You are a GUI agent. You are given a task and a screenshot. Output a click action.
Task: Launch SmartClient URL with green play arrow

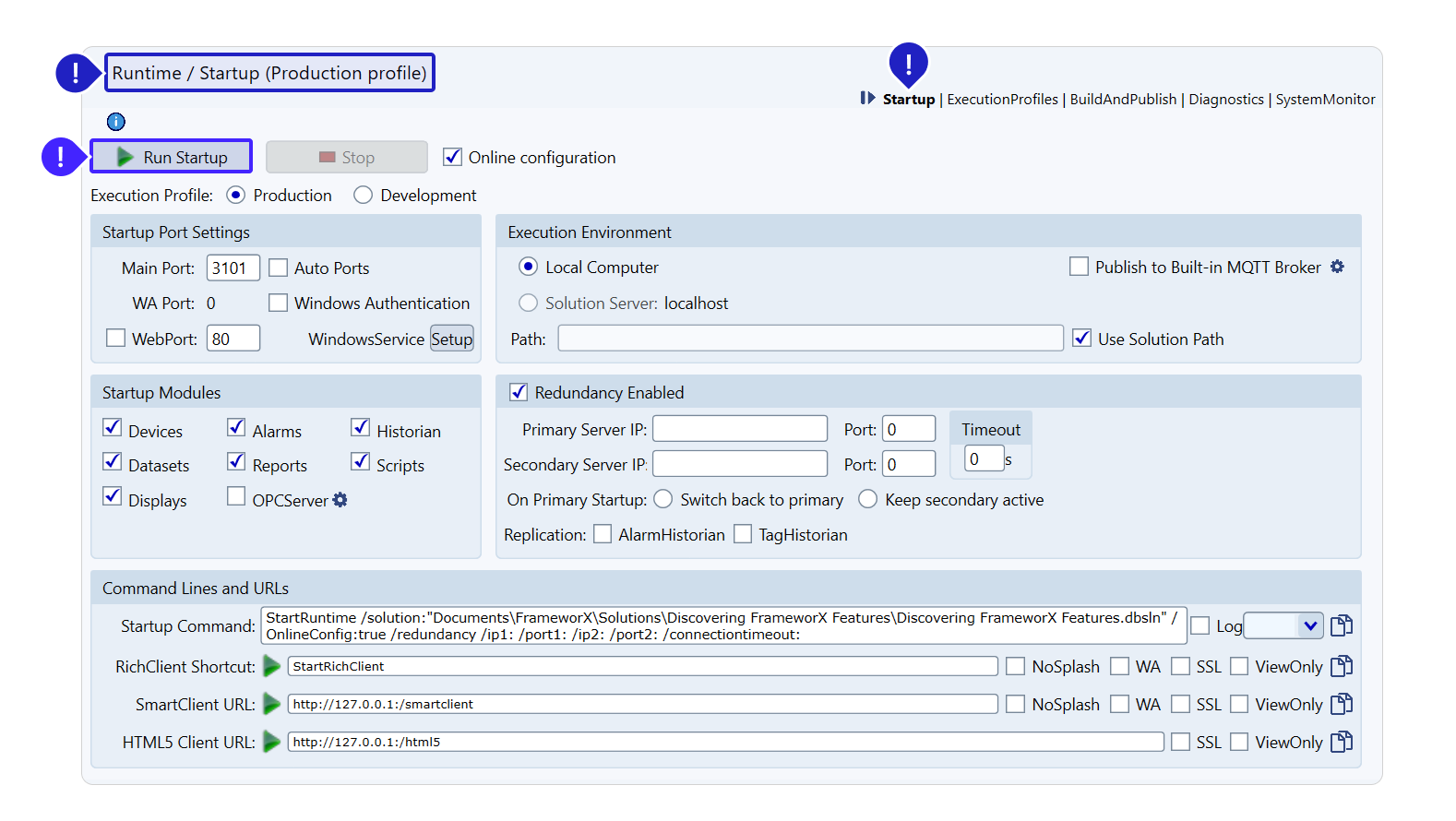(x=271, y=704)
